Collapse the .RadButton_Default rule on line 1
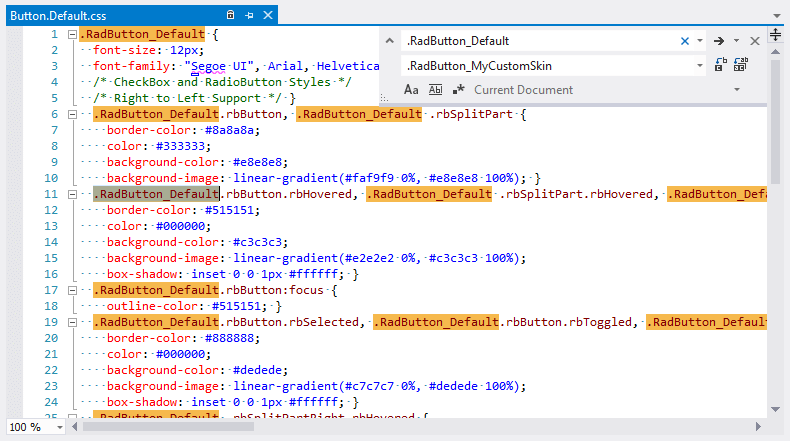This screenshot has height=441, width=790. click(72, 35)
